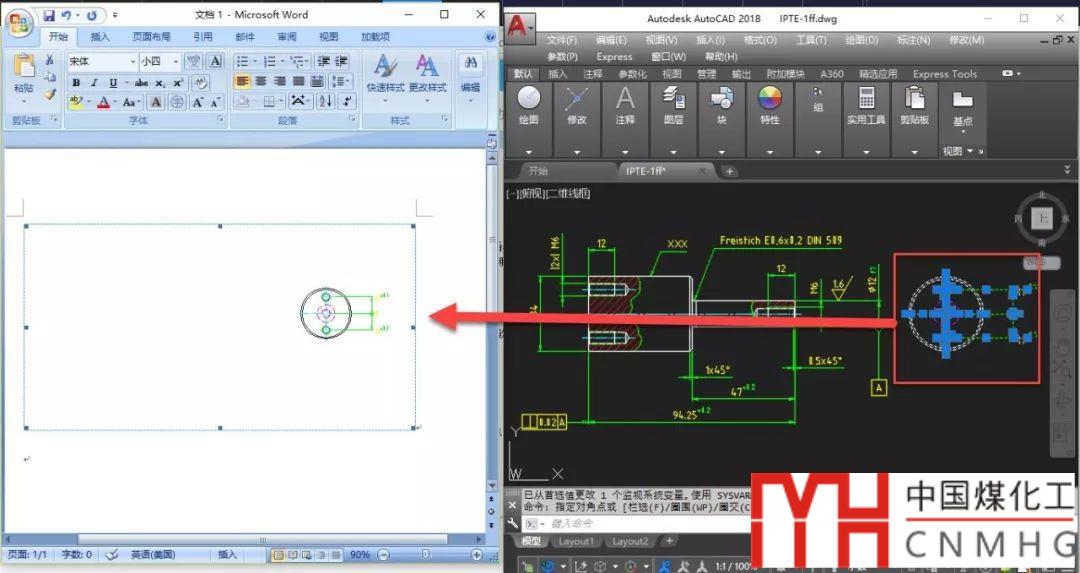This screenshot has width=1080, height=573.
Task: Open the 实用工具 calculator panel
Action: pyautogui.click(x=866, y=98)
